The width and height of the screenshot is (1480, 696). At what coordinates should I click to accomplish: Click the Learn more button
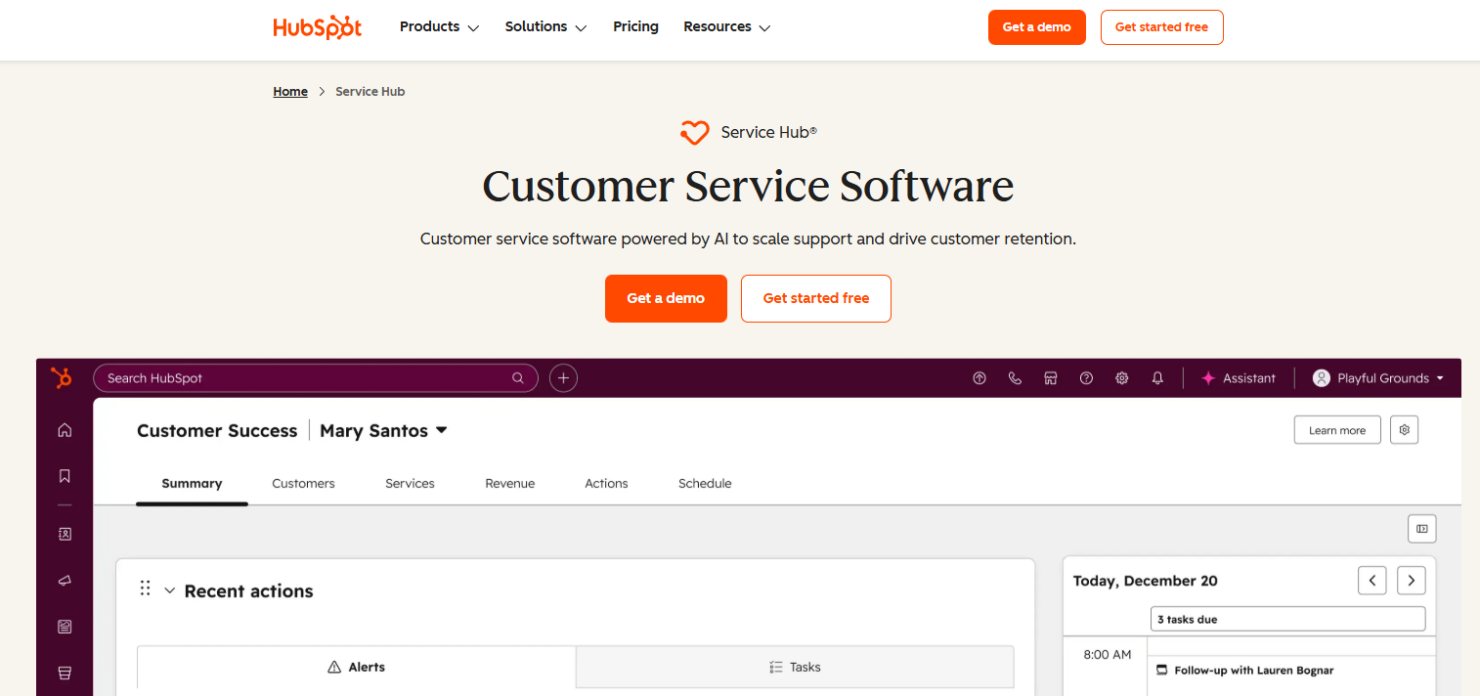tap(1337, 430)
